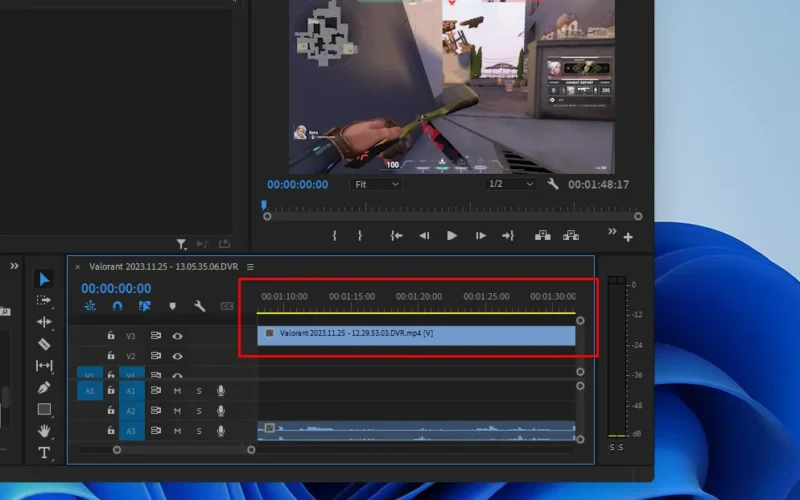This screenshot has height=500, width=800.
Task: Step forward one frame
Action: (x=480, y=236)
